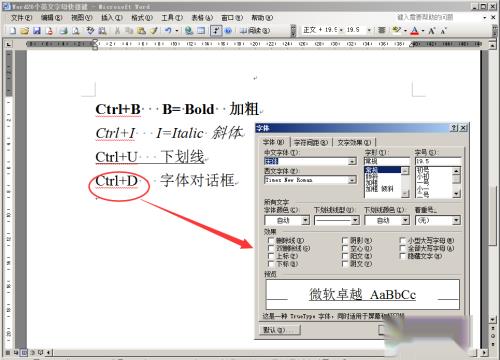Viewport: 500px width, 360px height.
Task: Click the New blank document icon
Action: pos(12,31)
